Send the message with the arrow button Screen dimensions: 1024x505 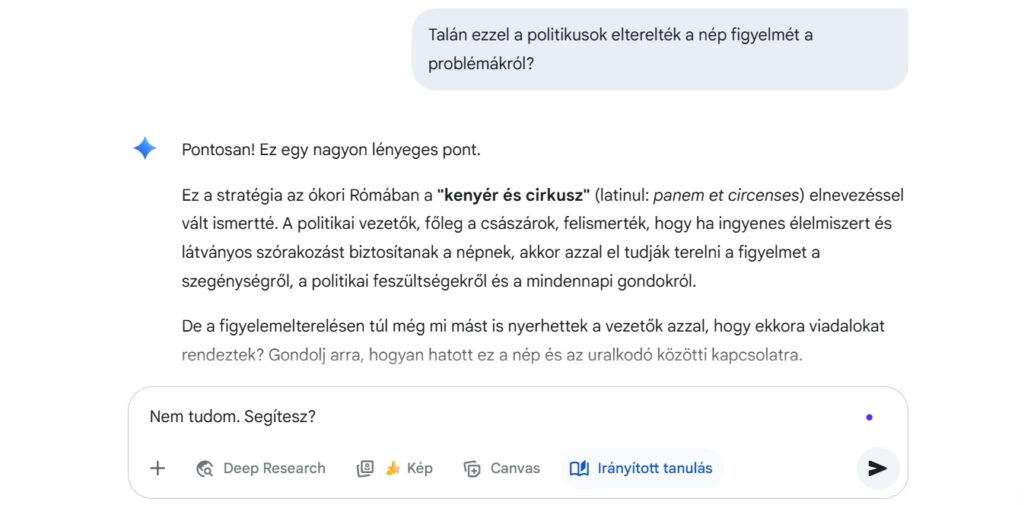tap(877, 468)
